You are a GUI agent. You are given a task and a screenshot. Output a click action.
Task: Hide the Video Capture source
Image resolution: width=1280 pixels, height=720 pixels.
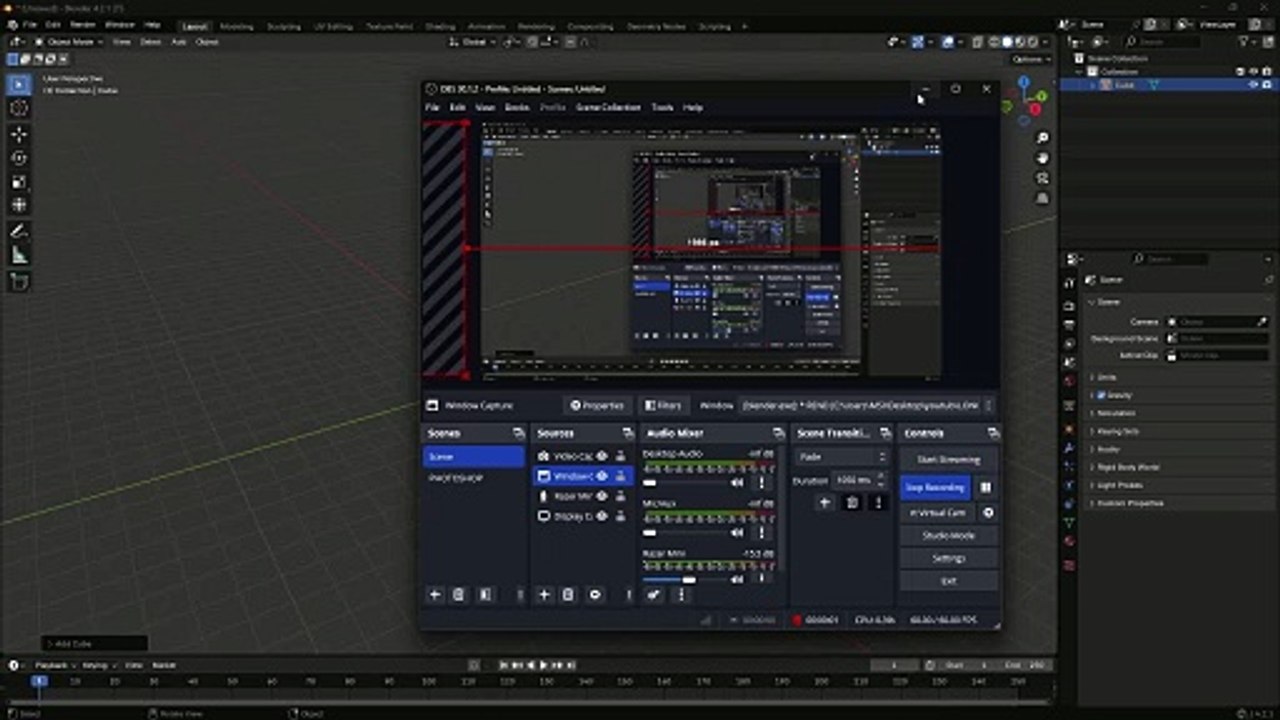coord(602,456)
